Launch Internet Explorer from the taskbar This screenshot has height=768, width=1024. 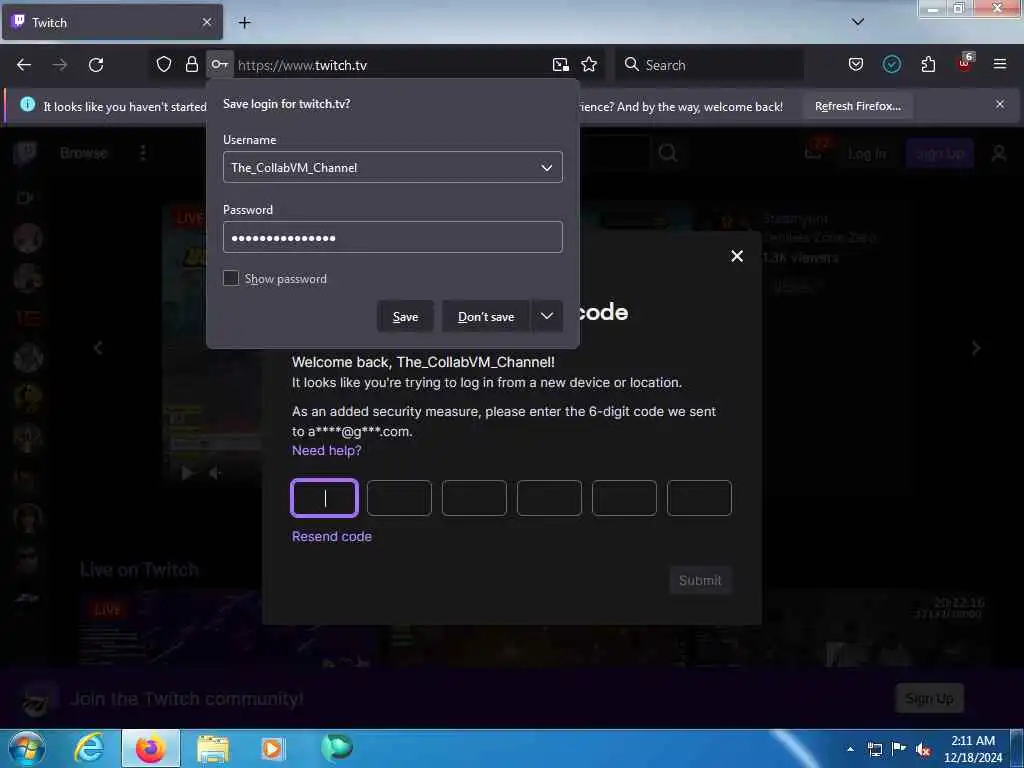tap(88, 748)
